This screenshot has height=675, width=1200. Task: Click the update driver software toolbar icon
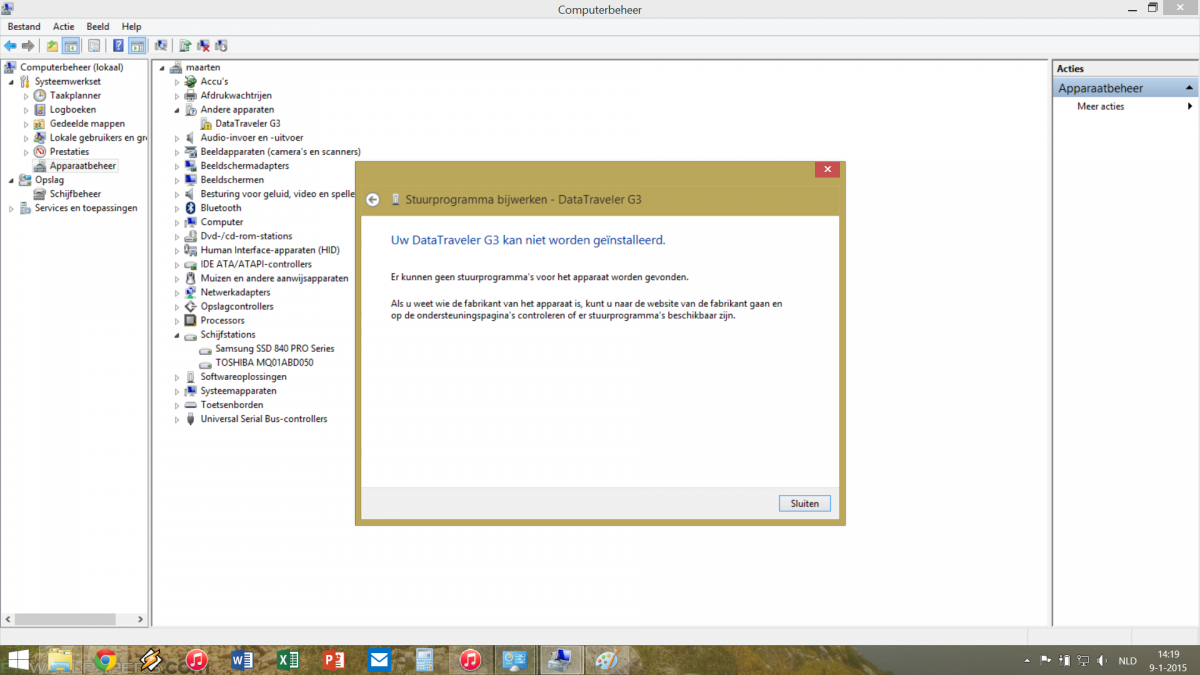click(185, 45)
